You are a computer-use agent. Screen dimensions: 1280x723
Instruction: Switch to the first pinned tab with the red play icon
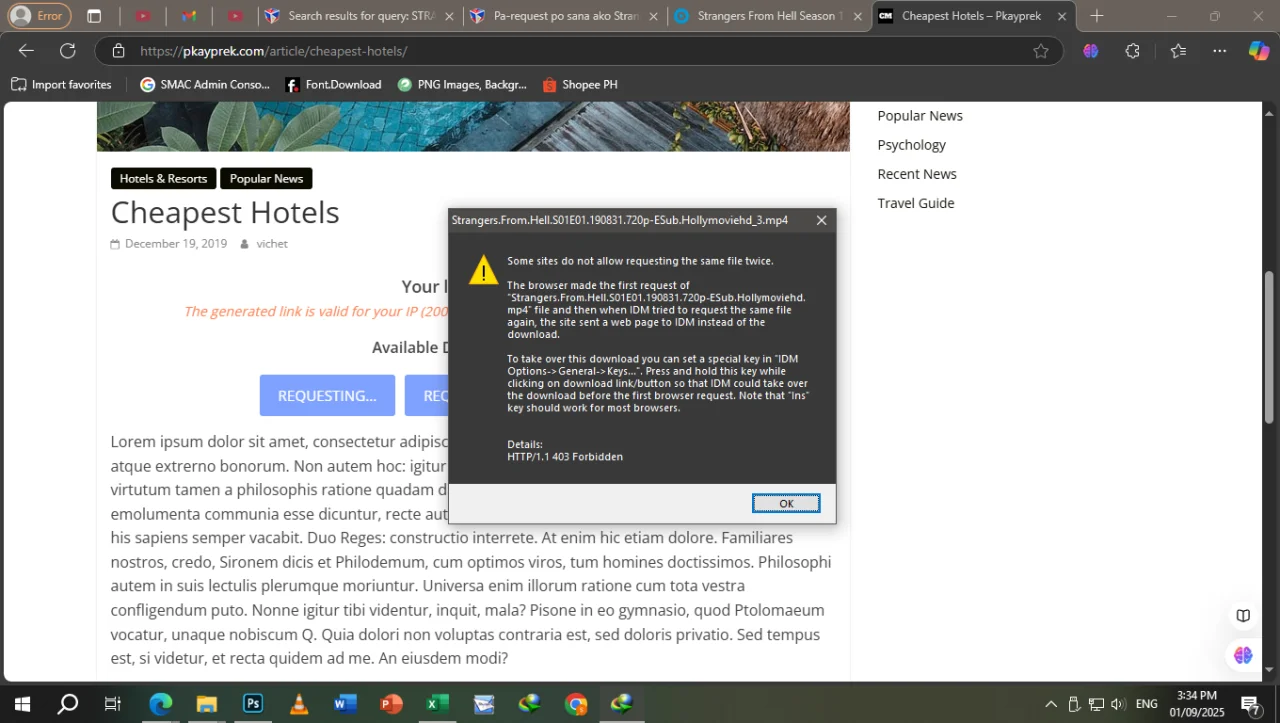click(143, 16)
